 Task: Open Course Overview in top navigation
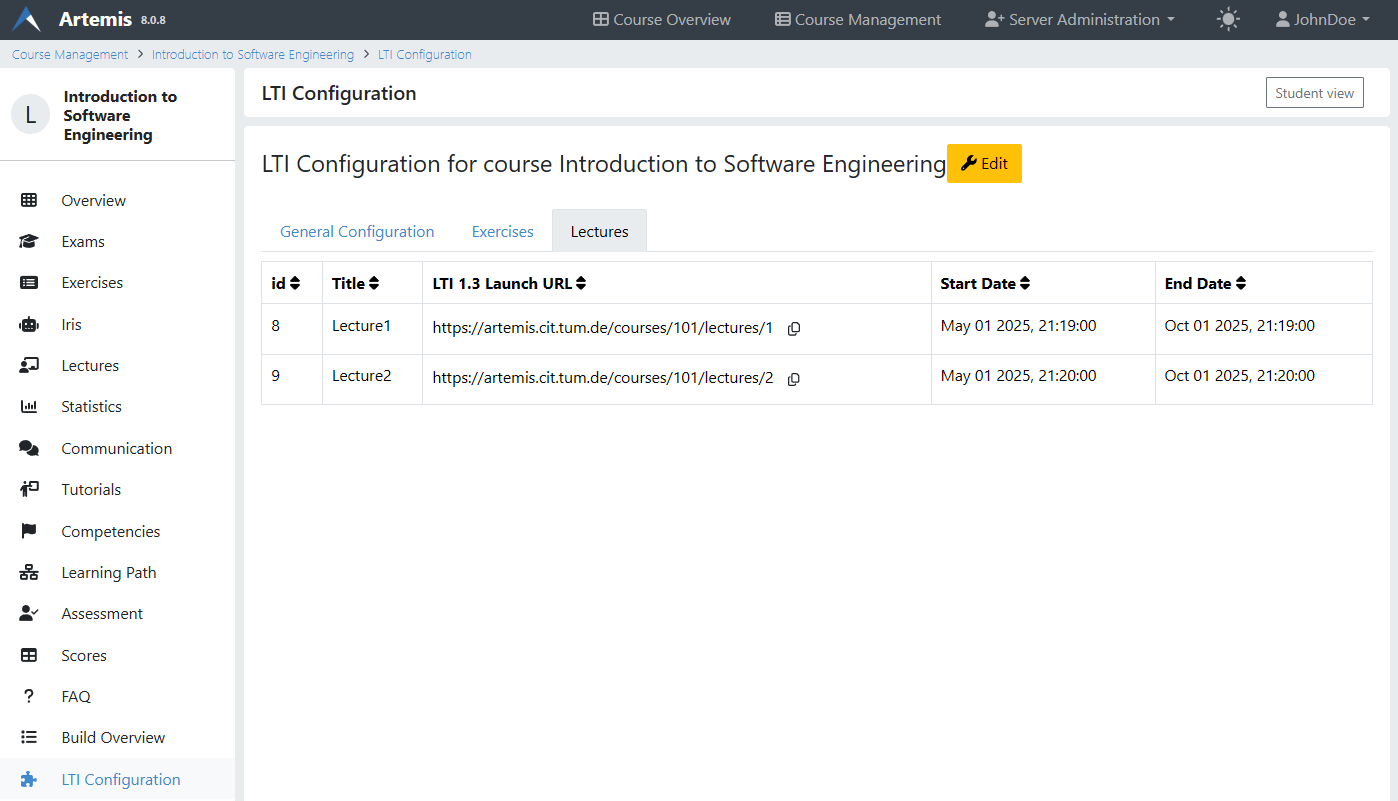(662, 19)
